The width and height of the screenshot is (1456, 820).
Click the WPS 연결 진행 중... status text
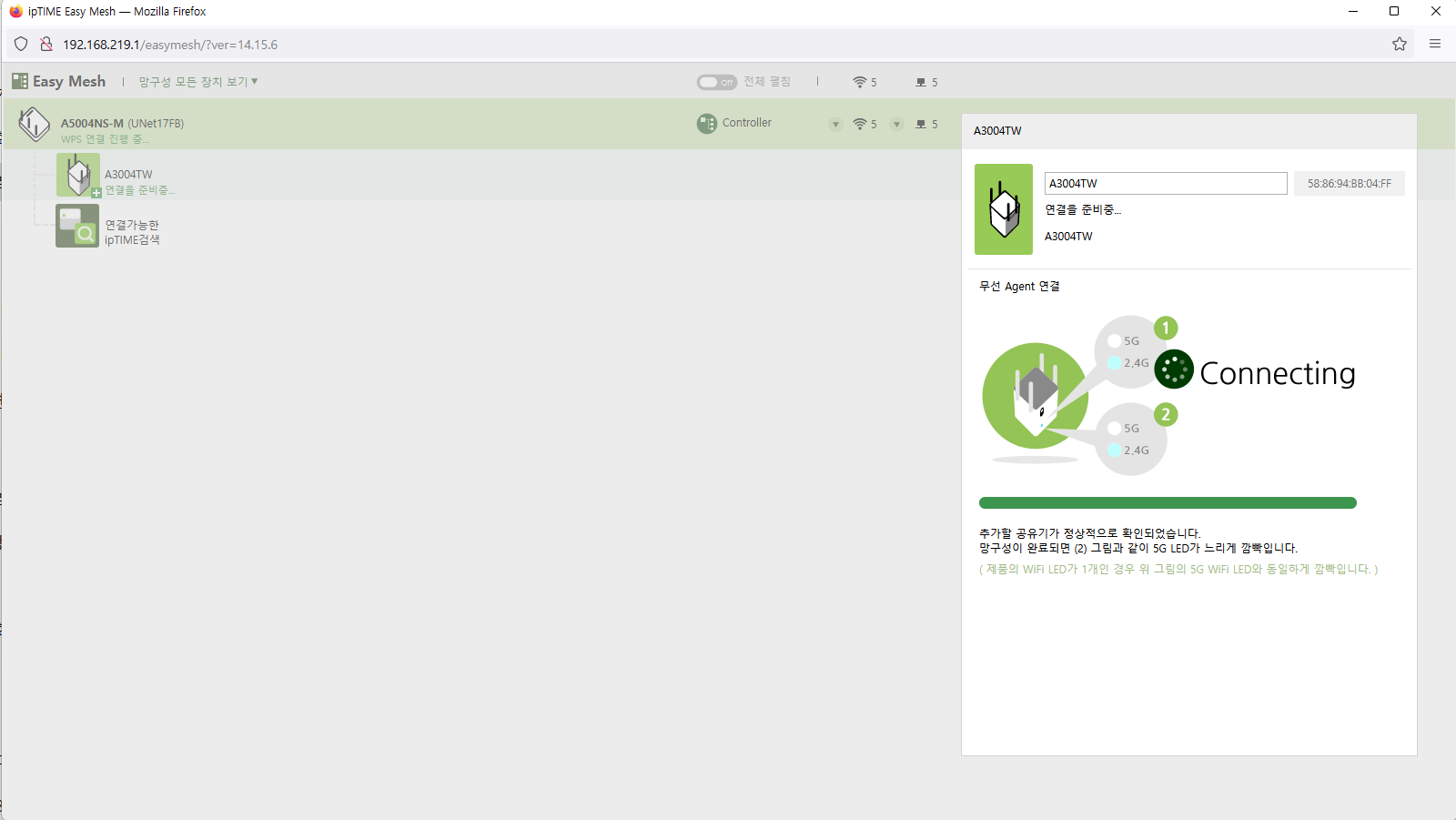(105, 139)
